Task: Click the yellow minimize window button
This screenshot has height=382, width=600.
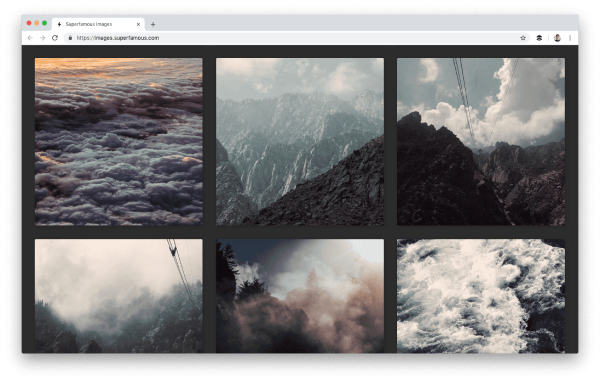Action: pos(37,23)
